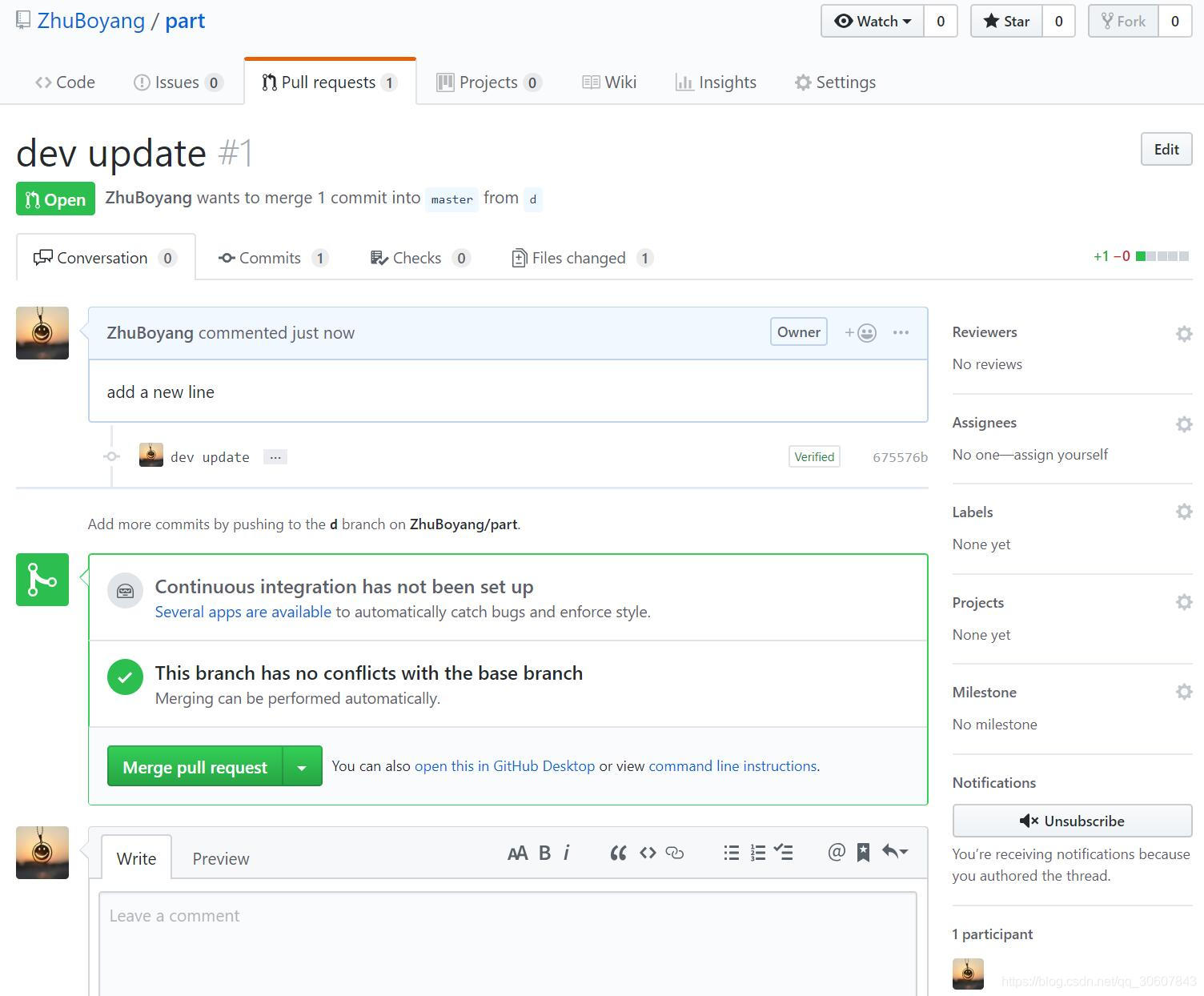Insert a link via comment toolbar
This screenshot has width=1204, height=996.
point(675,853)
